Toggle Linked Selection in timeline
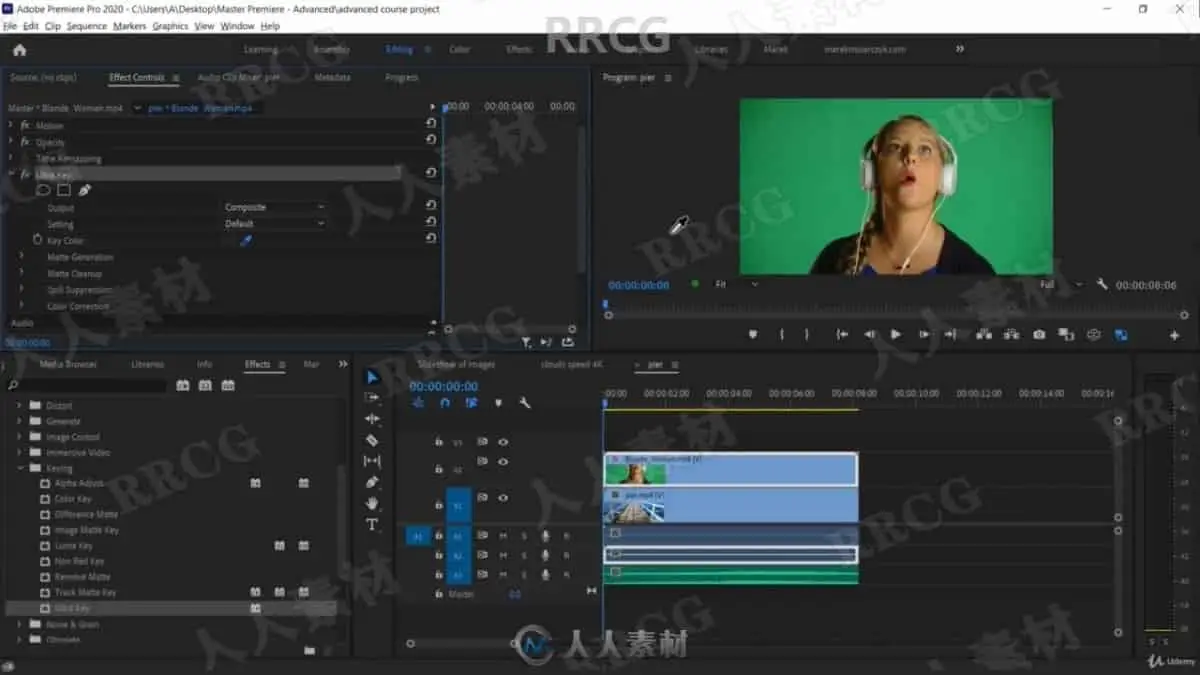Screen dimensions: 1200x675 click(x=471, y=403)
